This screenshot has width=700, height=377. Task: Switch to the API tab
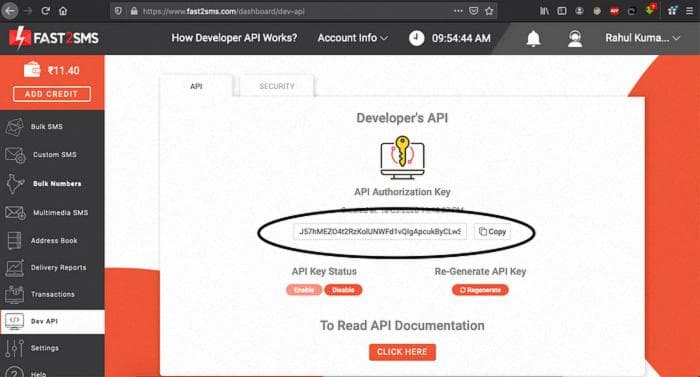[196, 86]
